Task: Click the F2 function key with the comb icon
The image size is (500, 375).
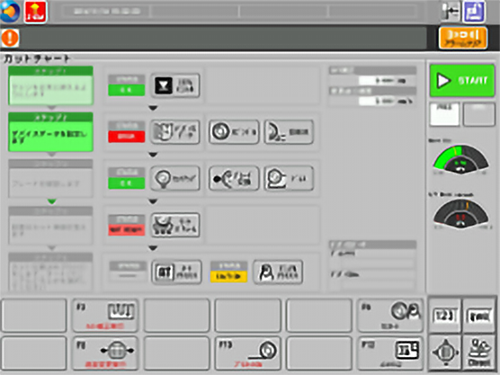Action: coord(105,315)
